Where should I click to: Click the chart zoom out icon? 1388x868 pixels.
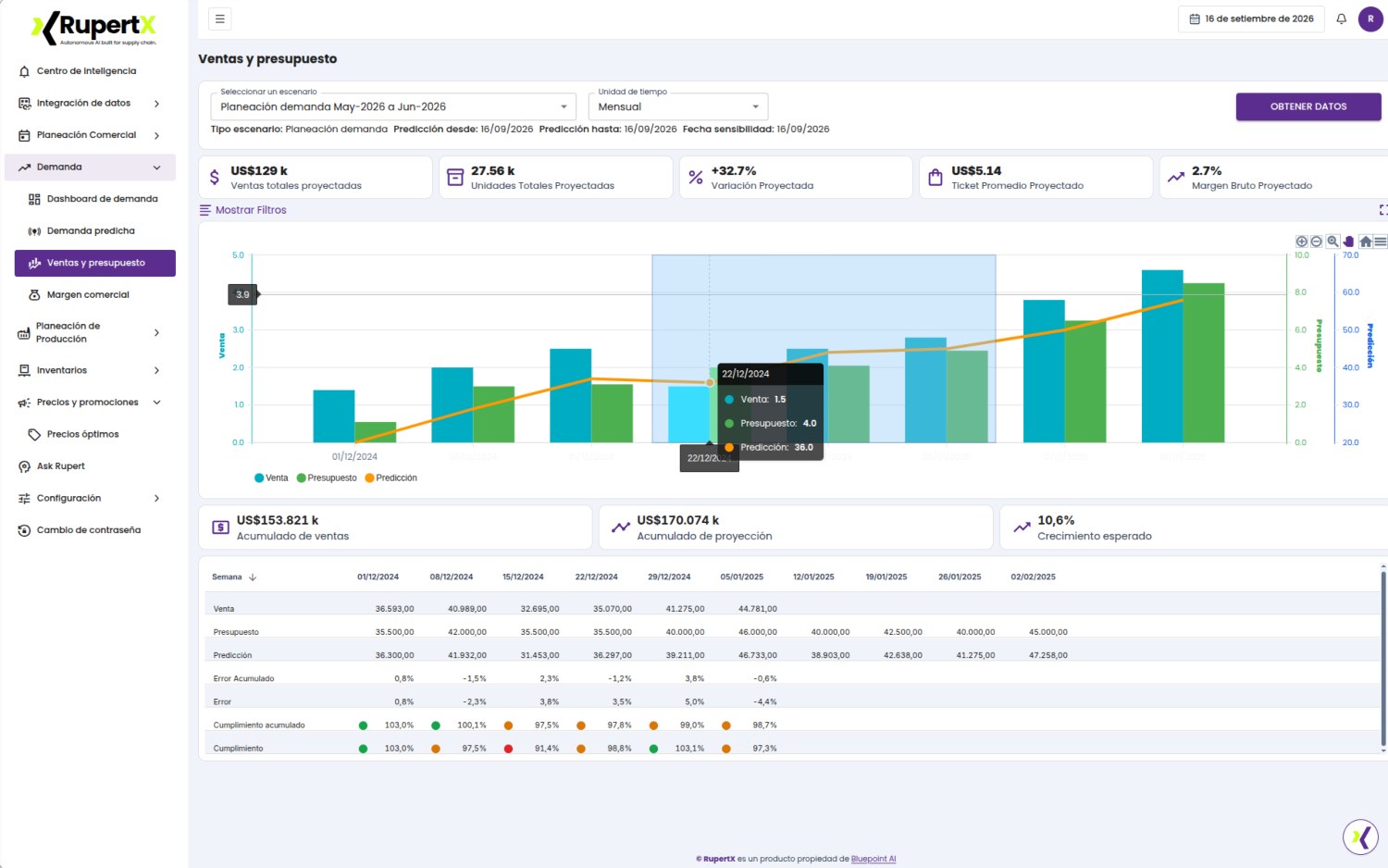1316,242
